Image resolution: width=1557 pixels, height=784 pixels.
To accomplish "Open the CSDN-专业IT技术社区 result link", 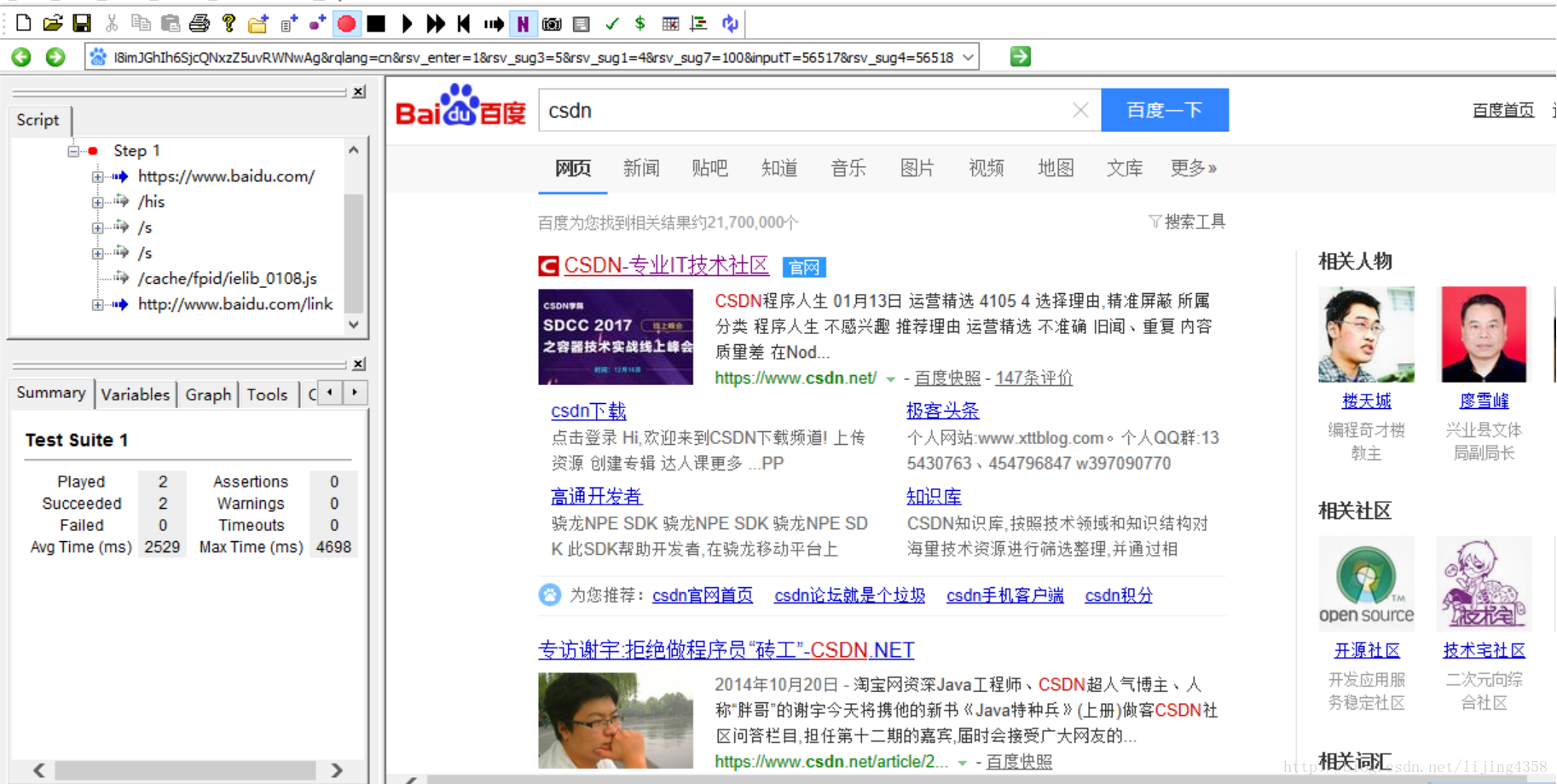I will pyautogui.click(x=666, y=266).
